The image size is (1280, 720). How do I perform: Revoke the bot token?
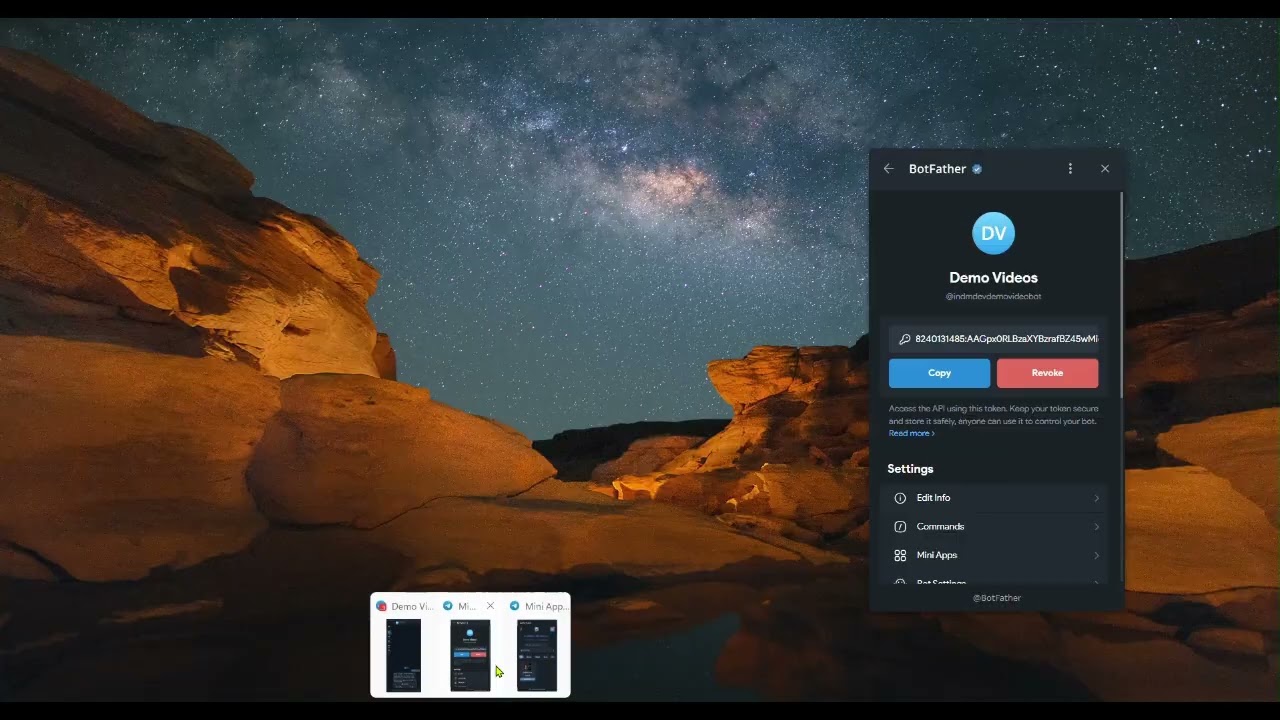(x=1047, y=373)
